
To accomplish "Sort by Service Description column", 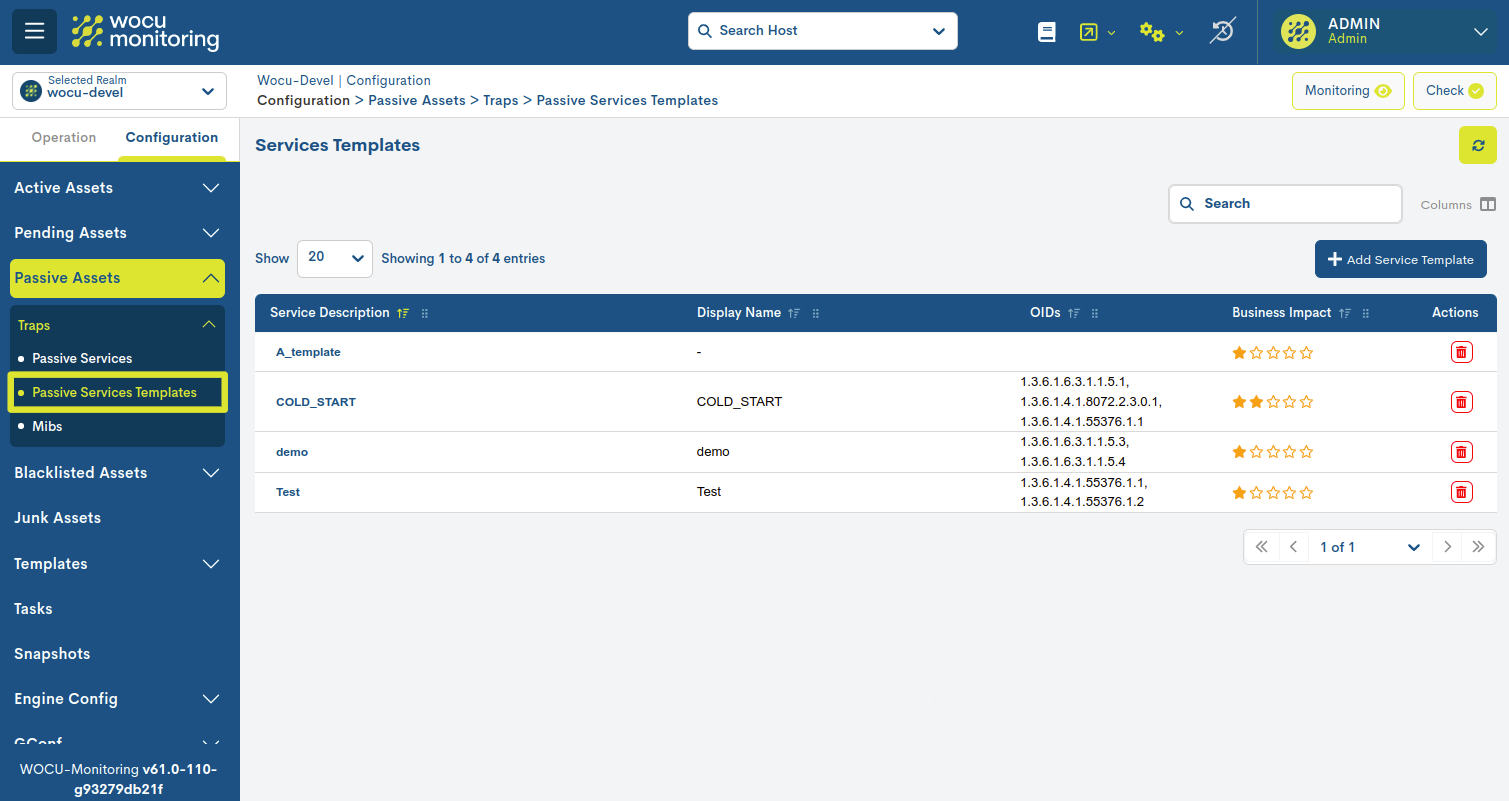I will click(x=403, y=313).
